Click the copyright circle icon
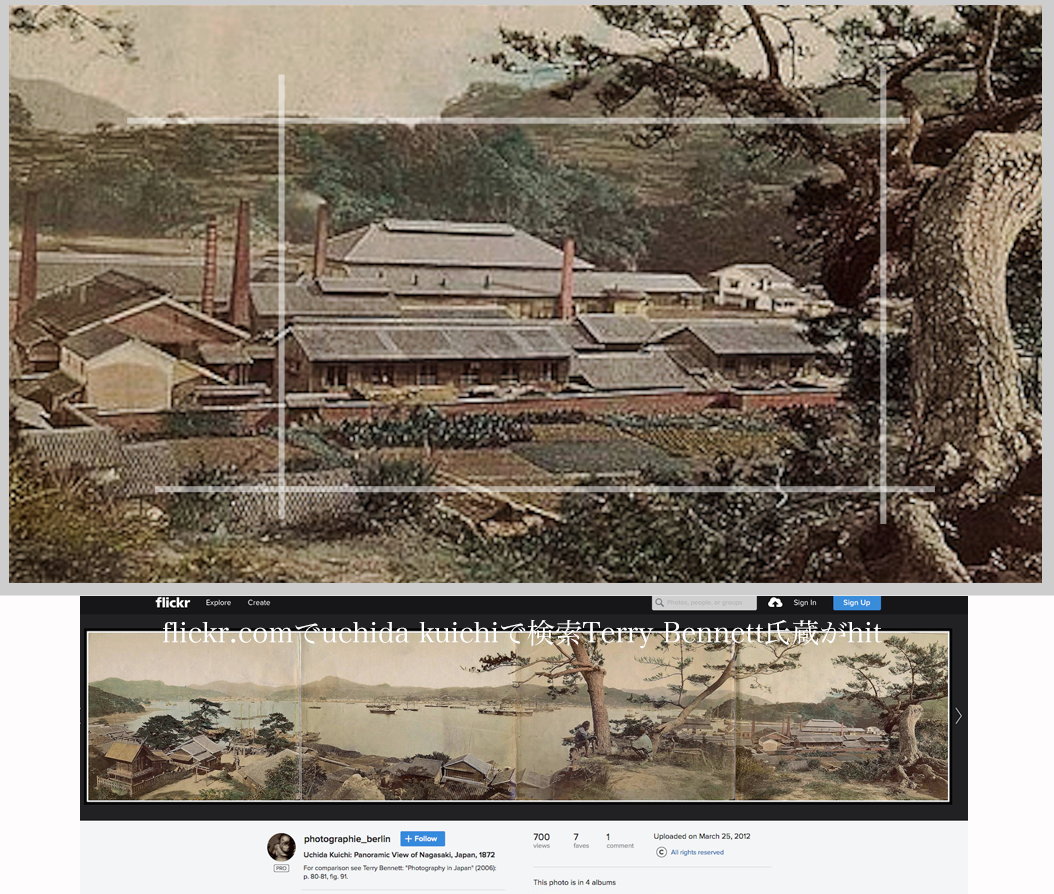Screen dimensions: 1054x894 [x=661, y=852]
